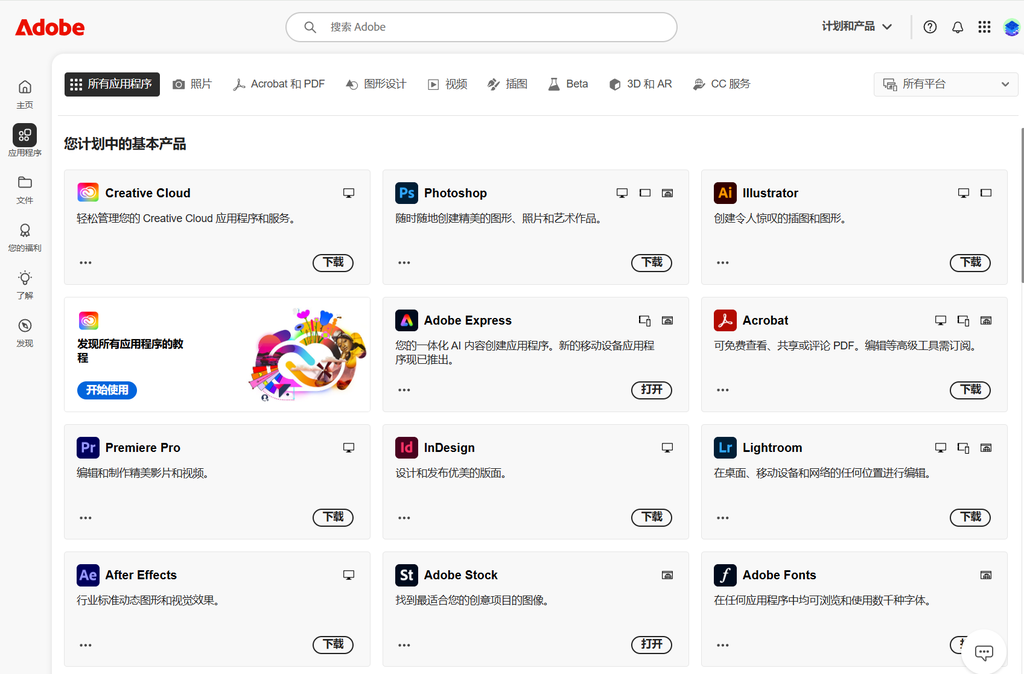Select the 所有应用程序 tab
The width and height of the screenshot is (1024, 674).
pyautogui.click(x=112, y=84)
